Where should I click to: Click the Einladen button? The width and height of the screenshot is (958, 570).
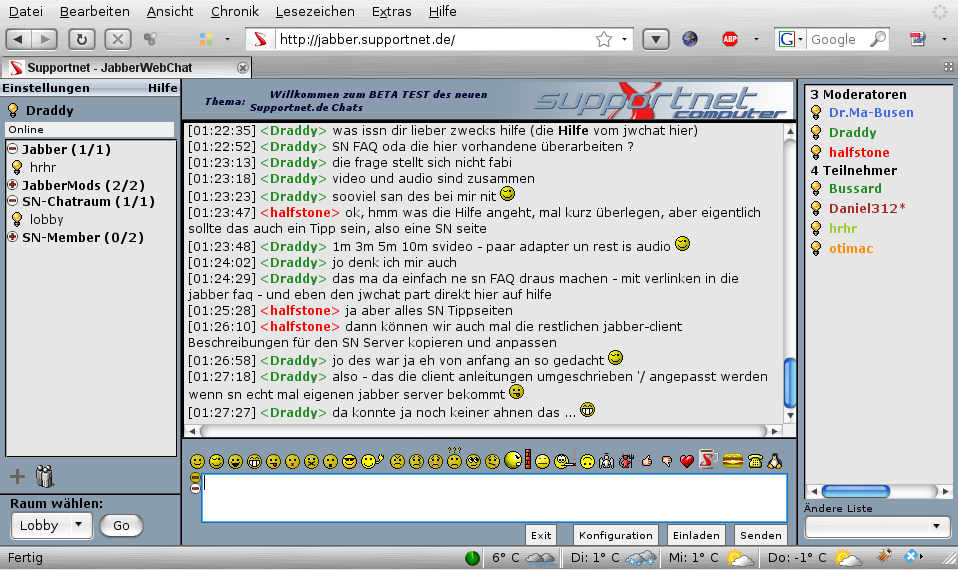click(x=696, y=535)
